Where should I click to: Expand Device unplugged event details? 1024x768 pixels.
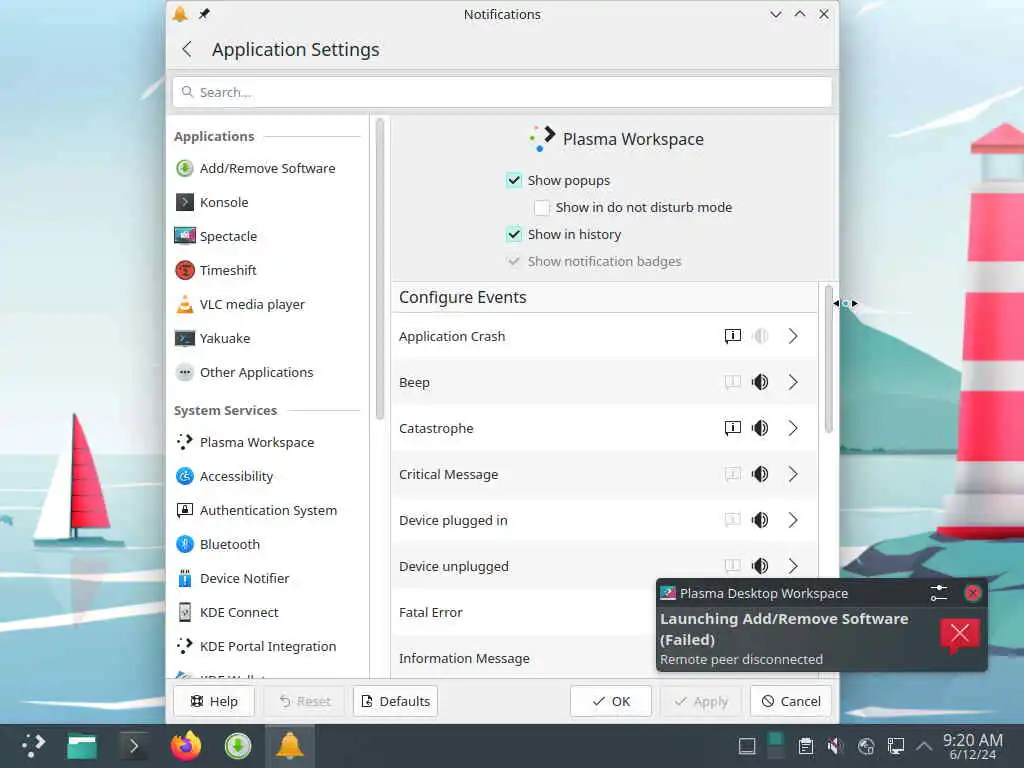[793, 566]
